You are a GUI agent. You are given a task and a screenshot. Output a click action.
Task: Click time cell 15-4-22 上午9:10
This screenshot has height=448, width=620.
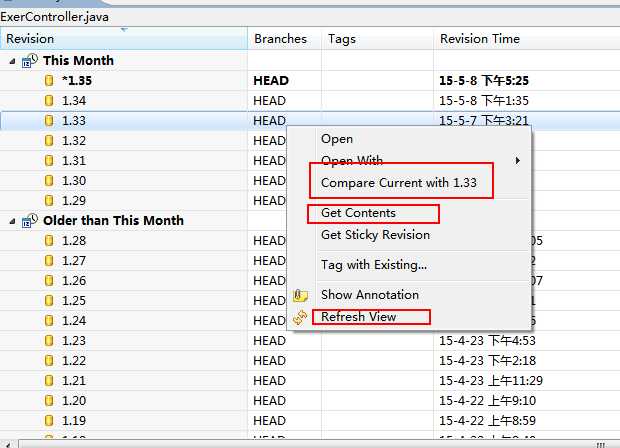pos(488,401)
